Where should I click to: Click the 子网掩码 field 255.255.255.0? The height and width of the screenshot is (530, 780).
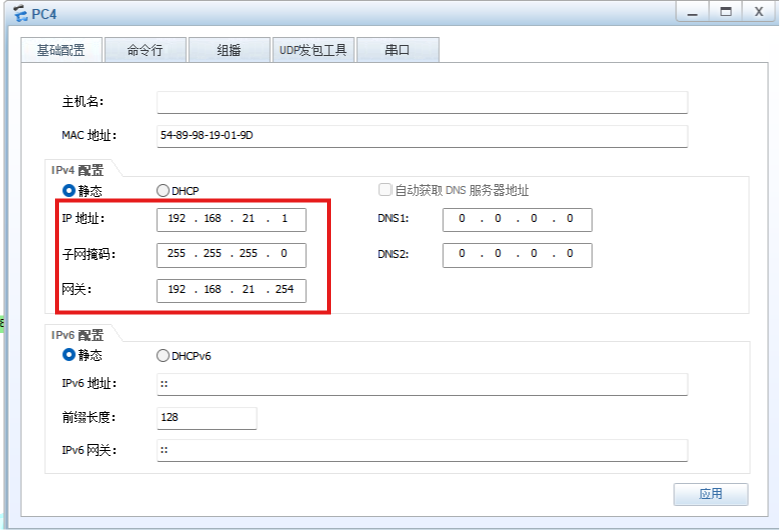pyautogui.click(x=231, y=255)
